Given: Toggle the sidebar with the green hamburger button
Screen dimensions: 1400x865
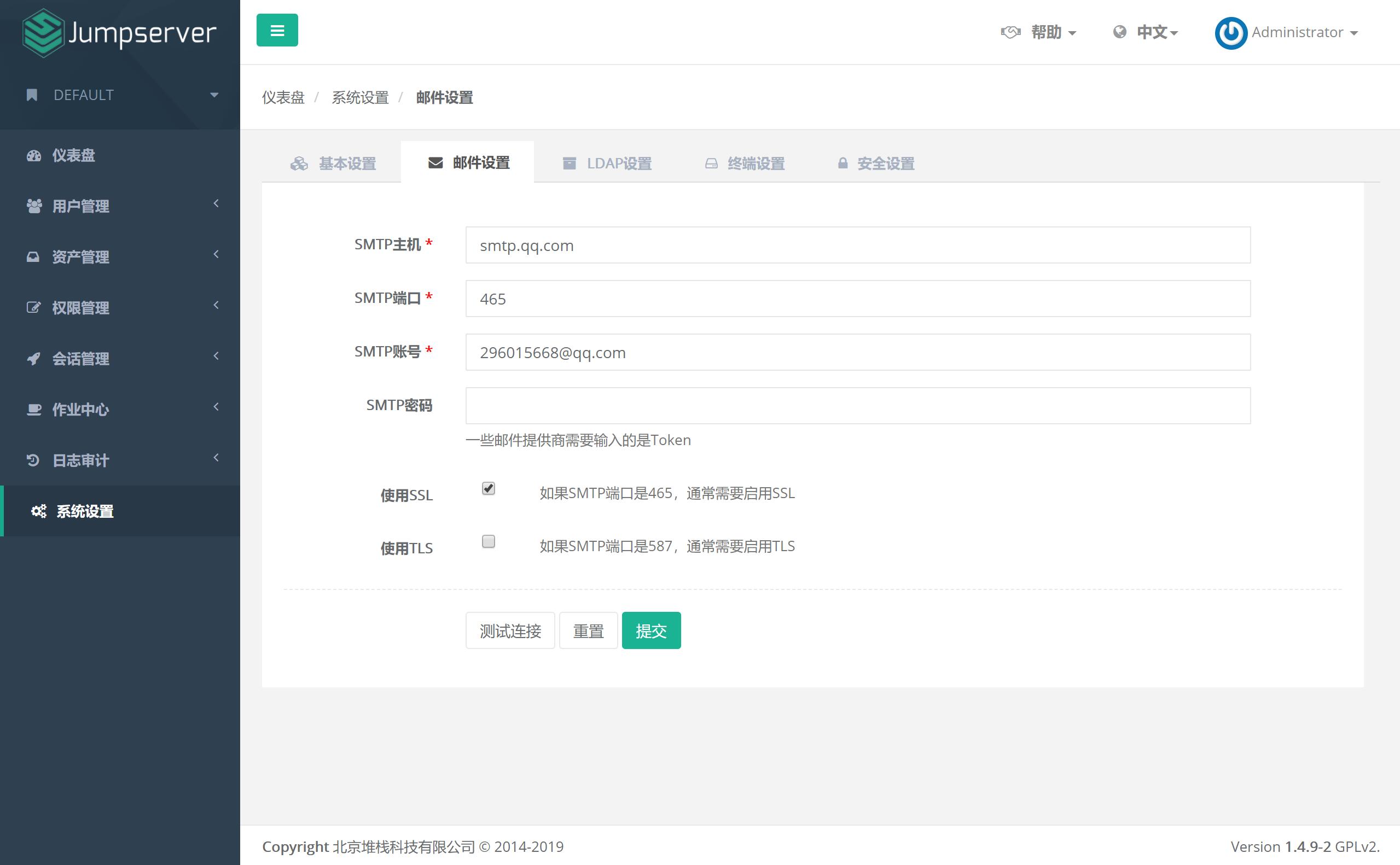Looking at the screenshot, I should pos(277,30).
